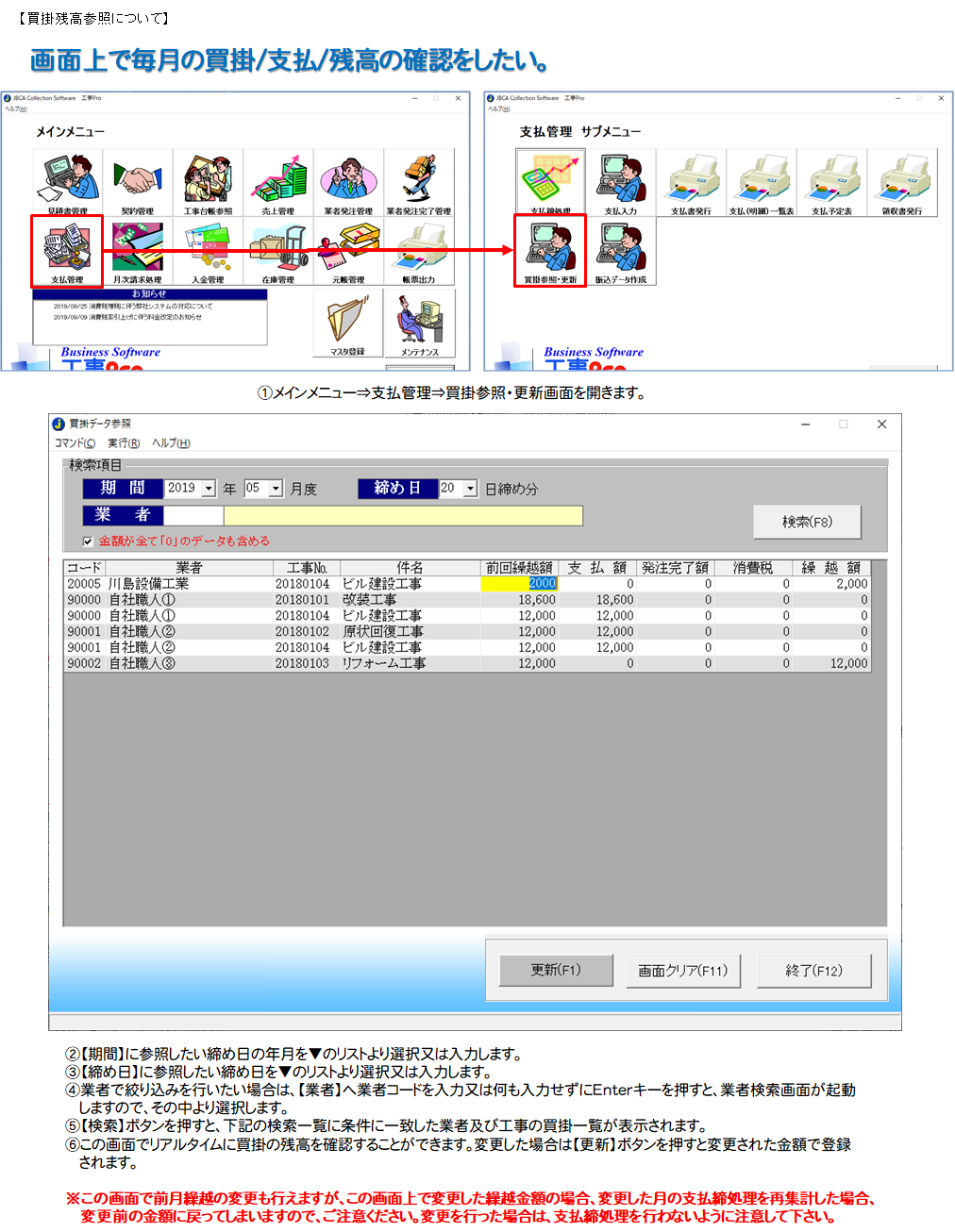Image resolution: width=955 pixels, height=1232 pixels.
Task: Open the コマンド(C) menu
Action: (75, 443)
